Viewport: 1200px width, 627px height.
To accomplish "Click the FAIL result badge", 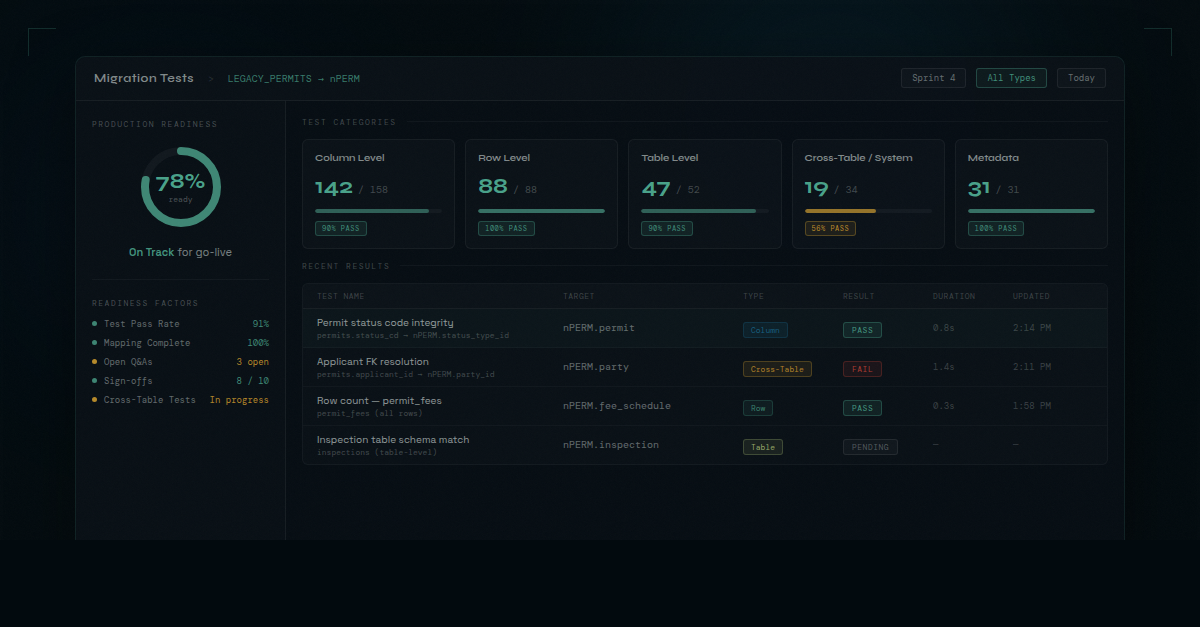I will [862, 369].
